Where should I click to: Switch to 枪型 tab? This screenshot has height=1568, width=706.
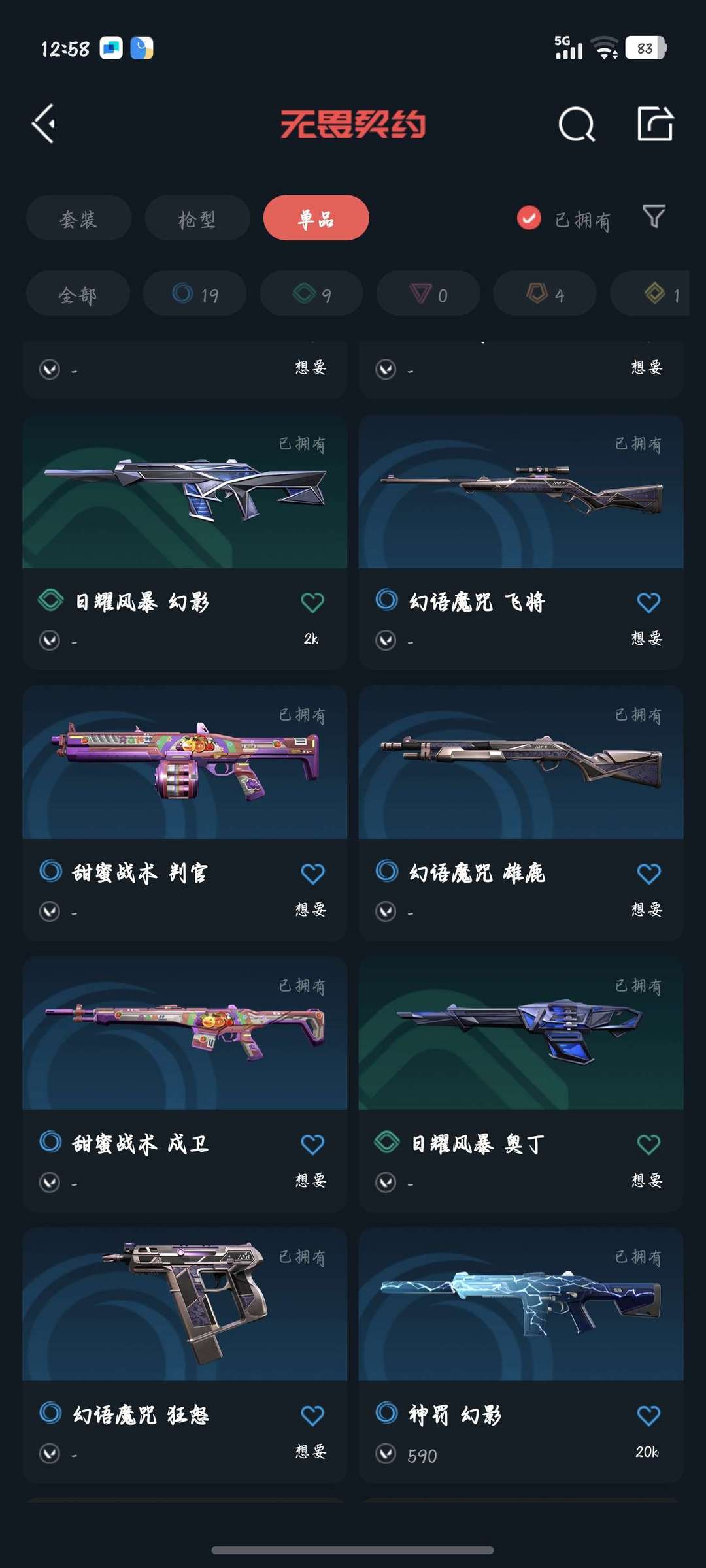(197, 218)
